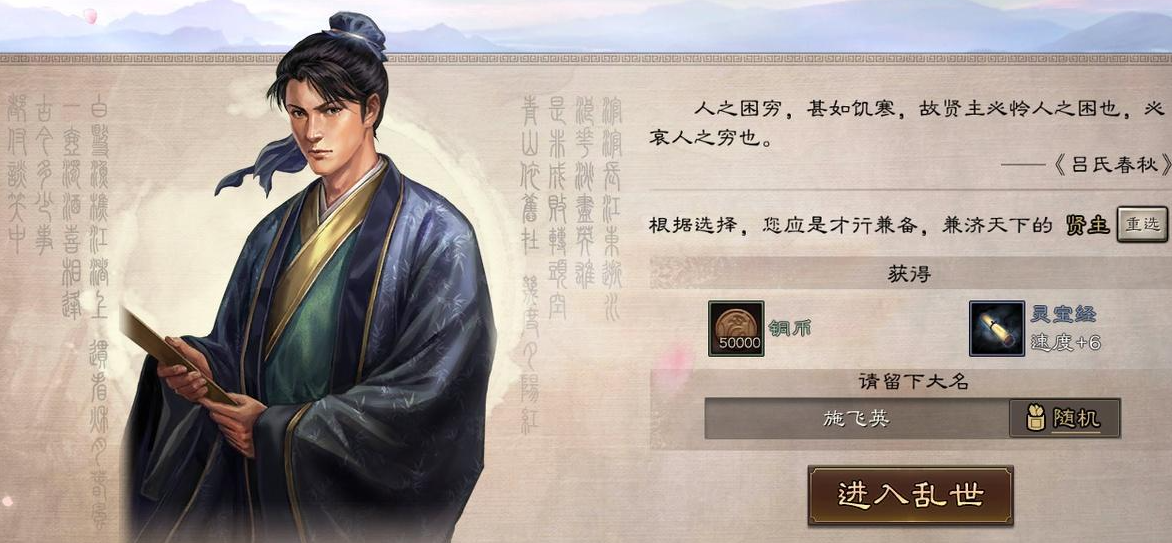Click the 请留下大名 header
1172x543 pixels.
click(913, 381)
